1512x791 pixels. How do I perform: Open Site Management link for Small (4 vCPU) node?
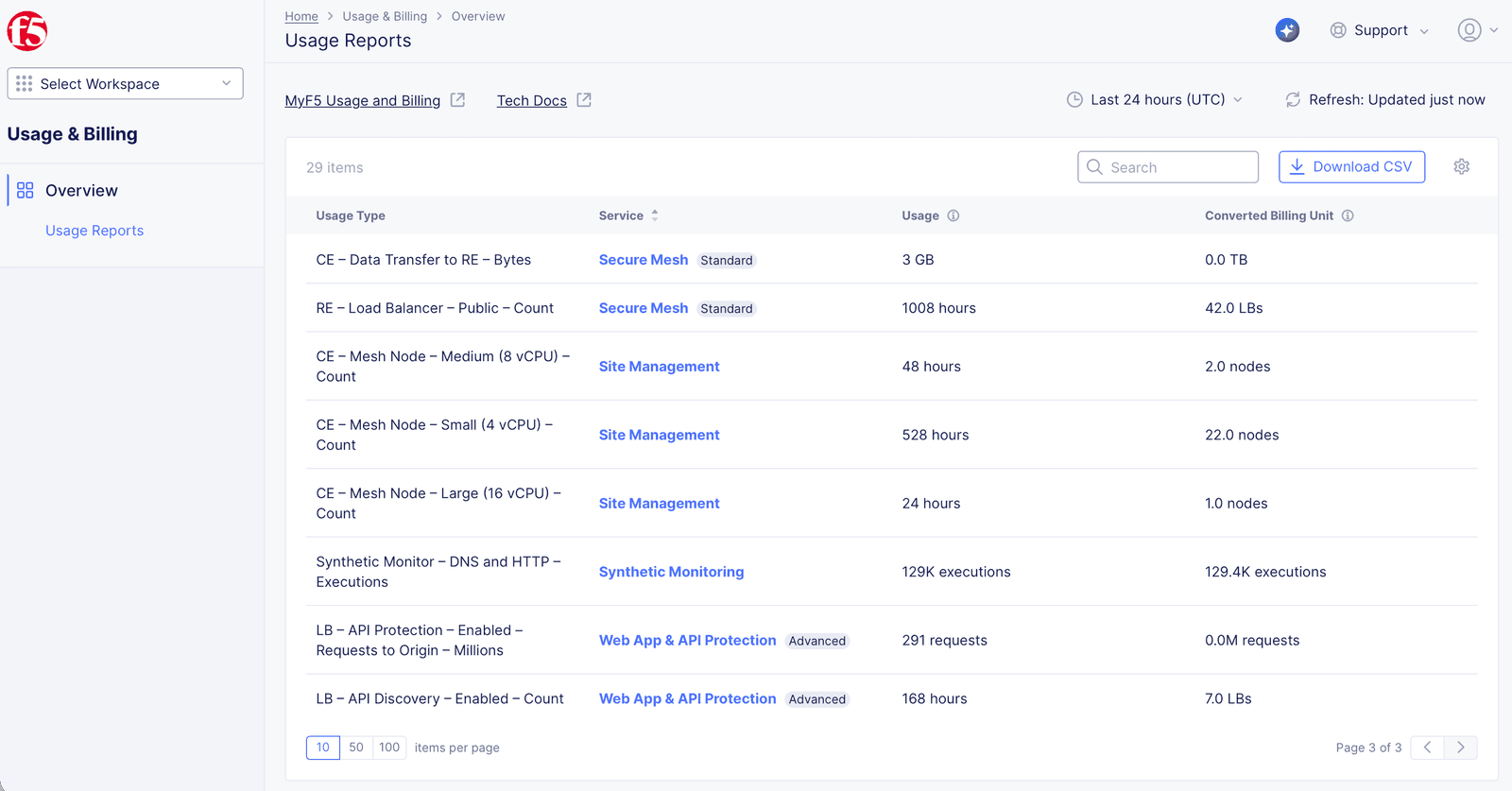(x=660, y=435)
